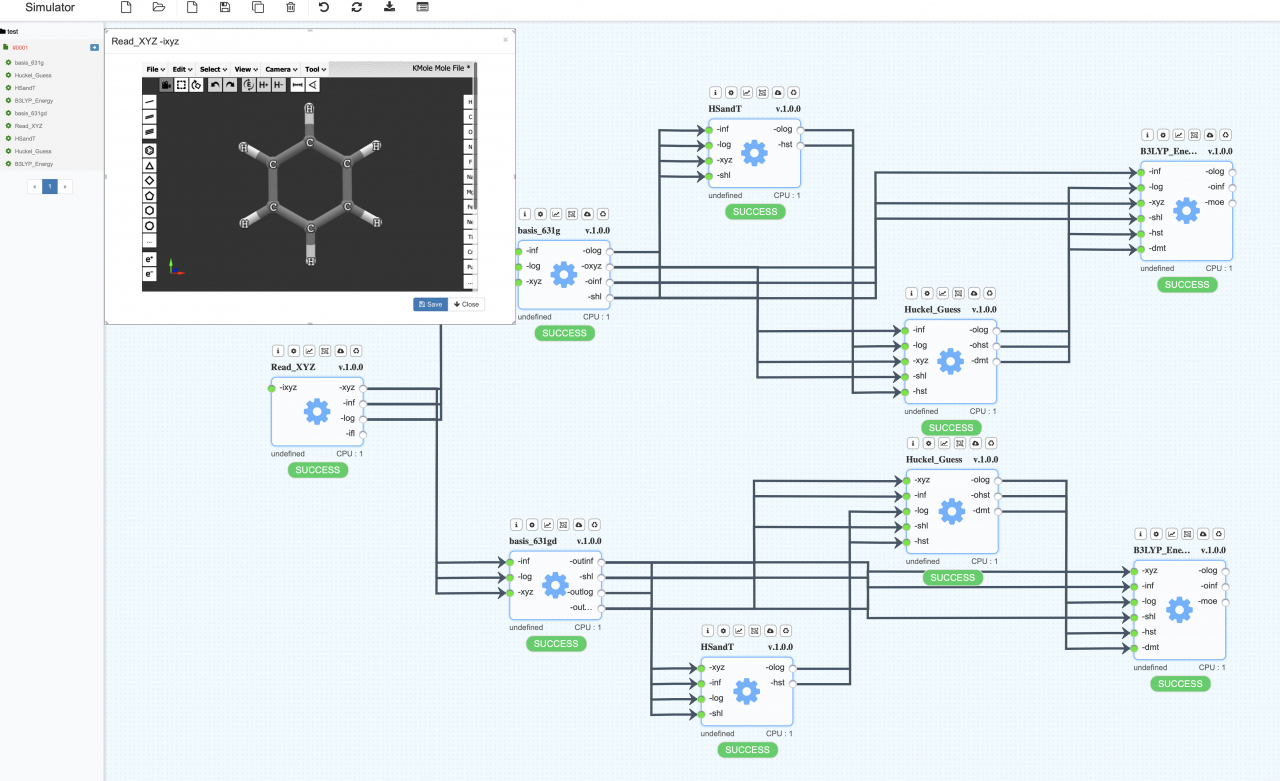This screenshot has height=781, width=1280.
Task: Select the triple bond tool
Action: 150,131
